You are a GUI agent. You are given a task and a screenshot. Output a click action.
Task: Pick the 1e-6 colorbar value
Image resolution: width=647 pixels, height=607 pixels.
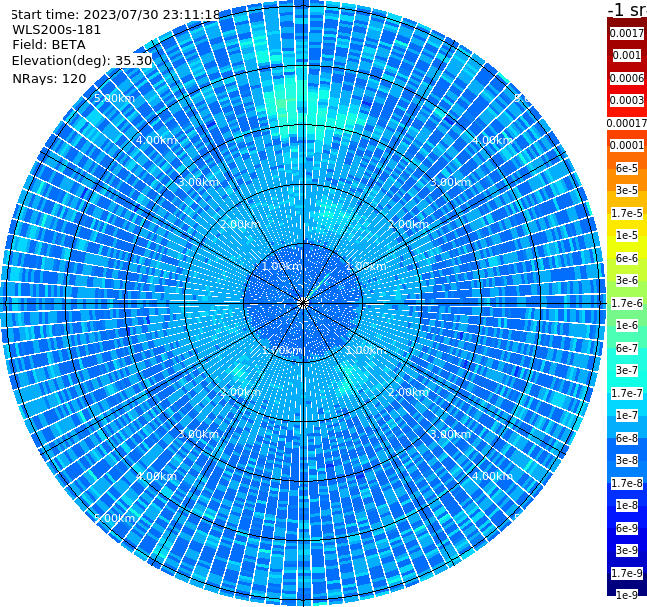627,325
